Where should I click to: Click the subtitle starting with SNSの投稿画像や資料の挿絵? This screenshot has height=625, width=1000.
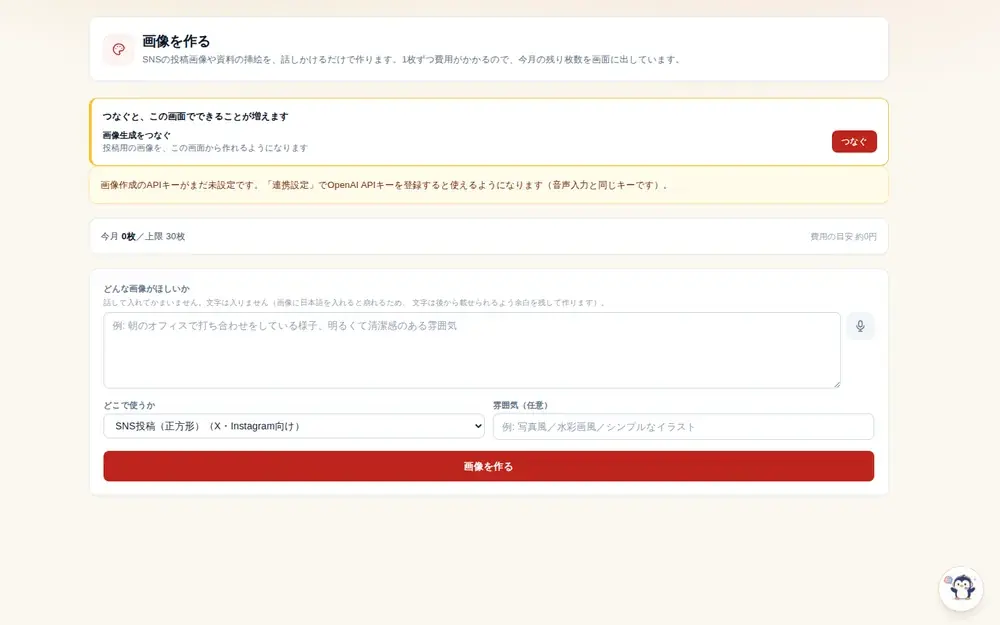pyautogui.click(x=411, y=59)
